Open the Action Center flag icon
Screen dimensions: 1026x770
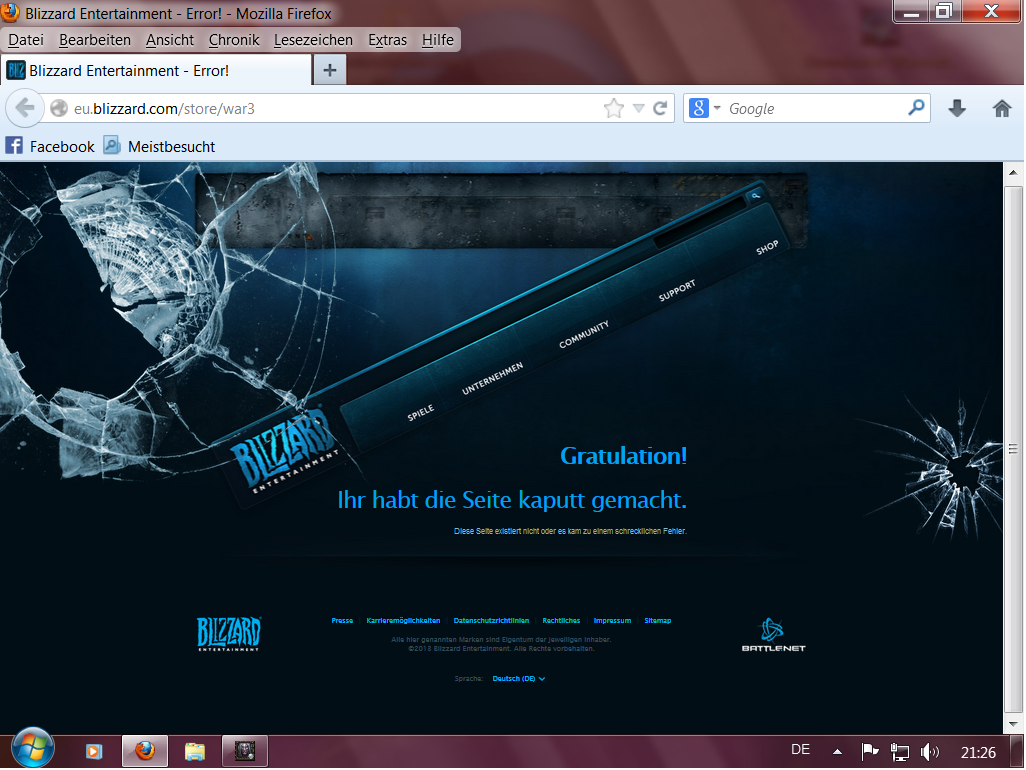coord(870,752)
